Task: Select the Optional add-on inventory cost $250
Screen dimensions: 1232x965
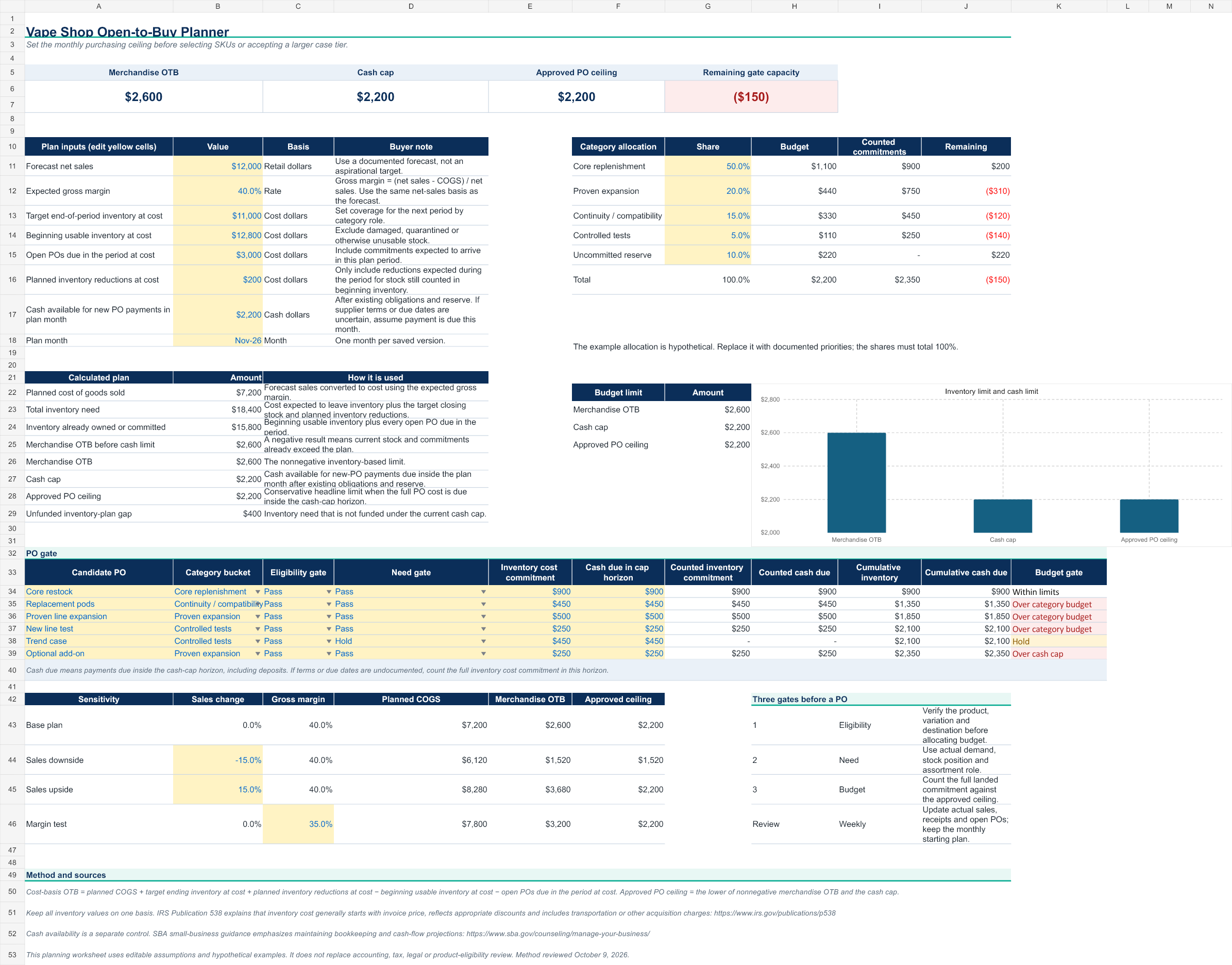Action: tap(530, 654)
